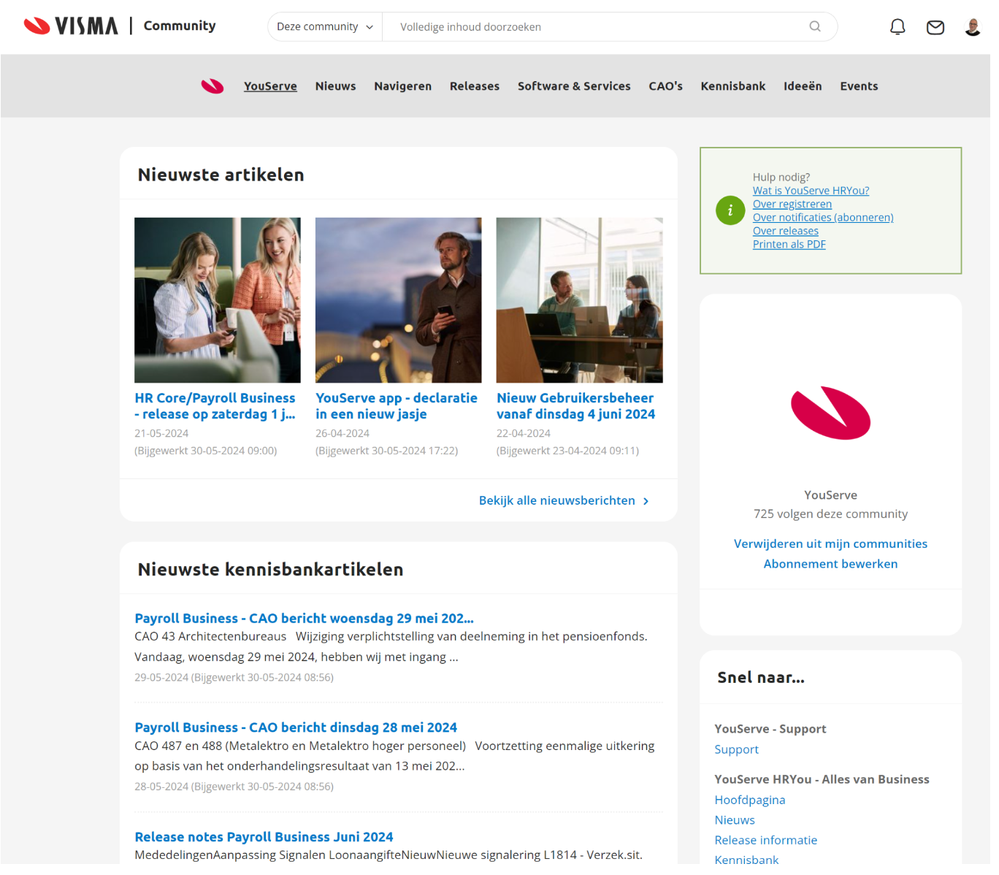Expand the Deze community dropdown
Screen dimensions: 999x875
[x=324, y=27]
